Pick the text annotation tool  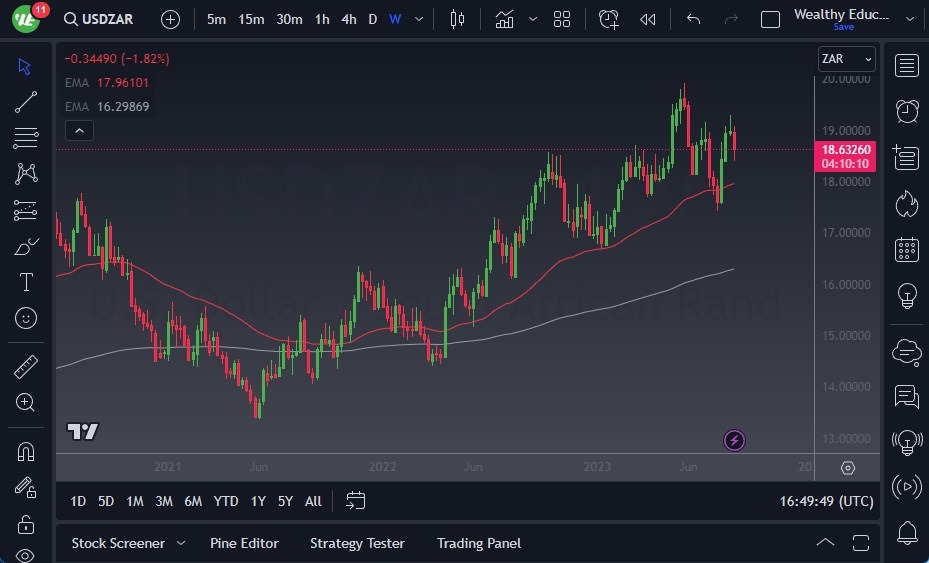coord(27,282)
